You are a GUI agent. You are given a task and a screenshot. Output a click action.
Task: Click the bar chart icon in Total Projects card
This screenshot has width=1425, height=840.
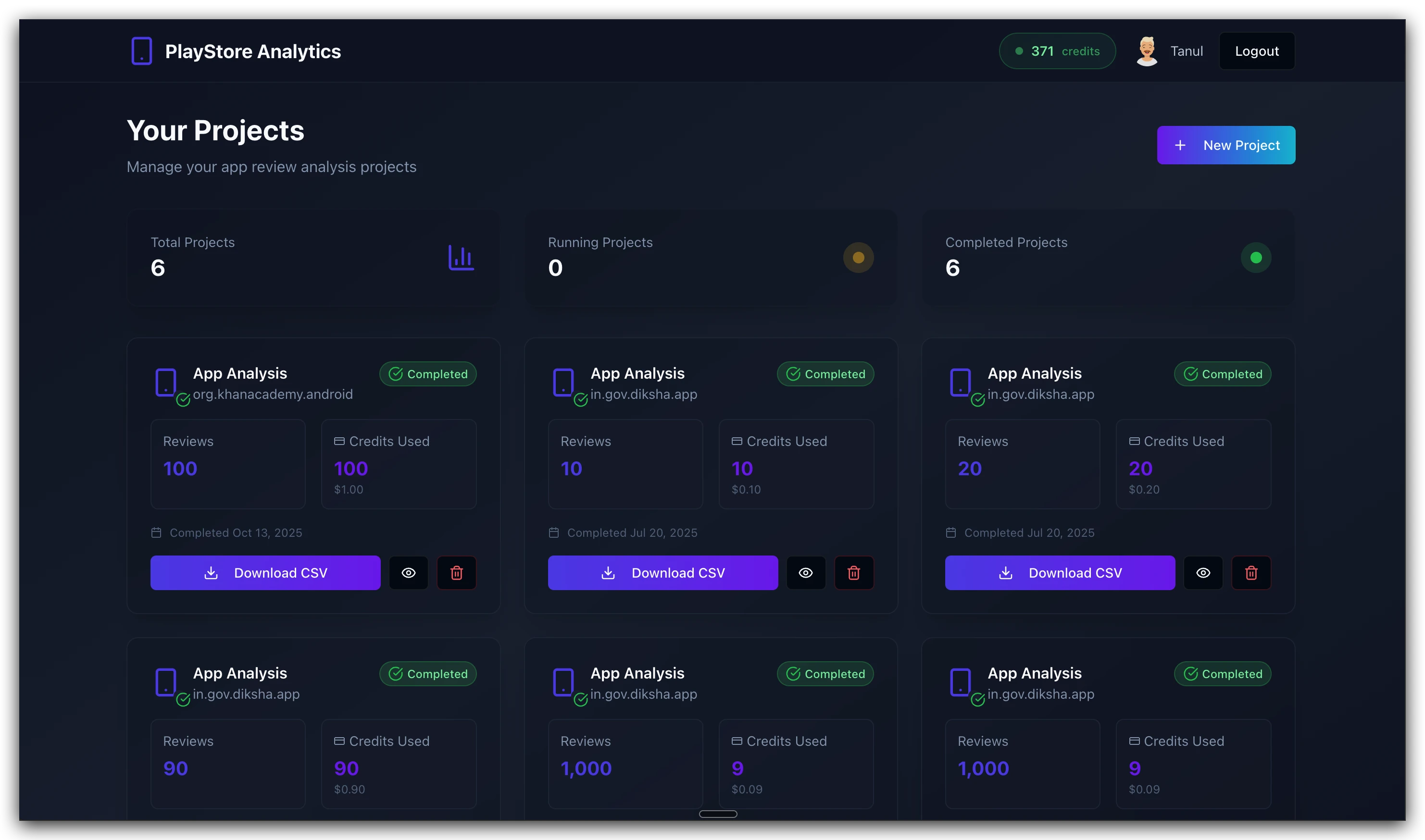462,258
